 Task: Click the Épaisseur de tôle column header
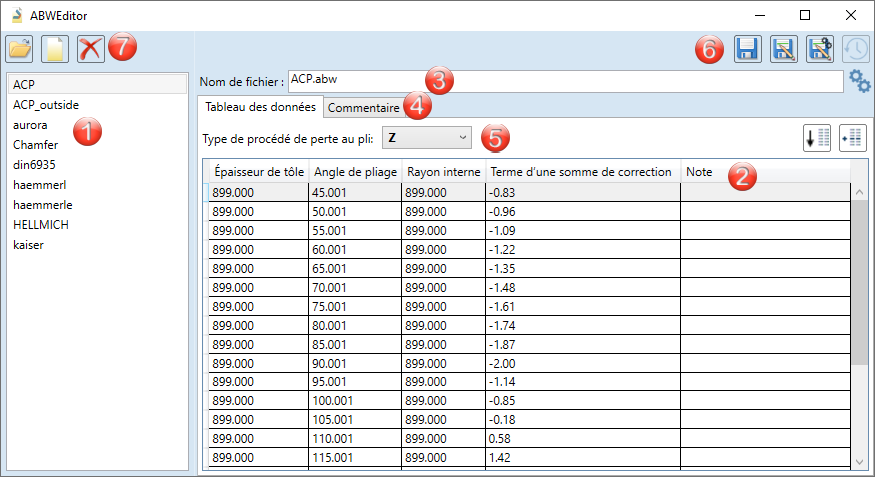(x=259, y=172)
